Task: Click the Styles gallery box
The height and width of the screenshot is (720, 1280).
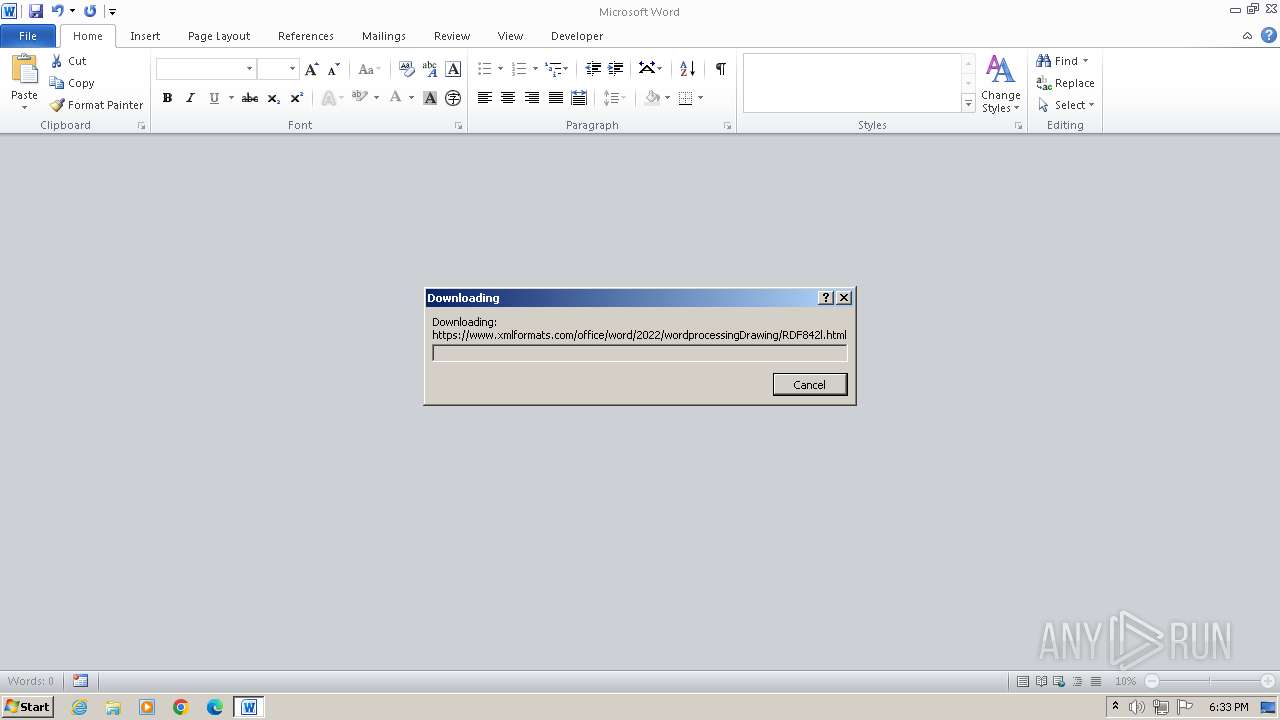Action: (x=852, y=83)
